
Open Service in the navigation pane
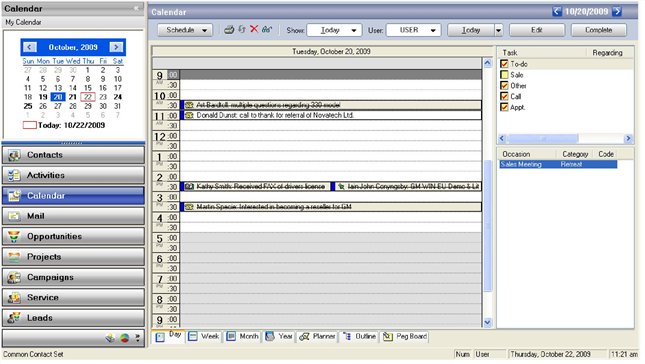pyautogui.click(x=73, y=297)
